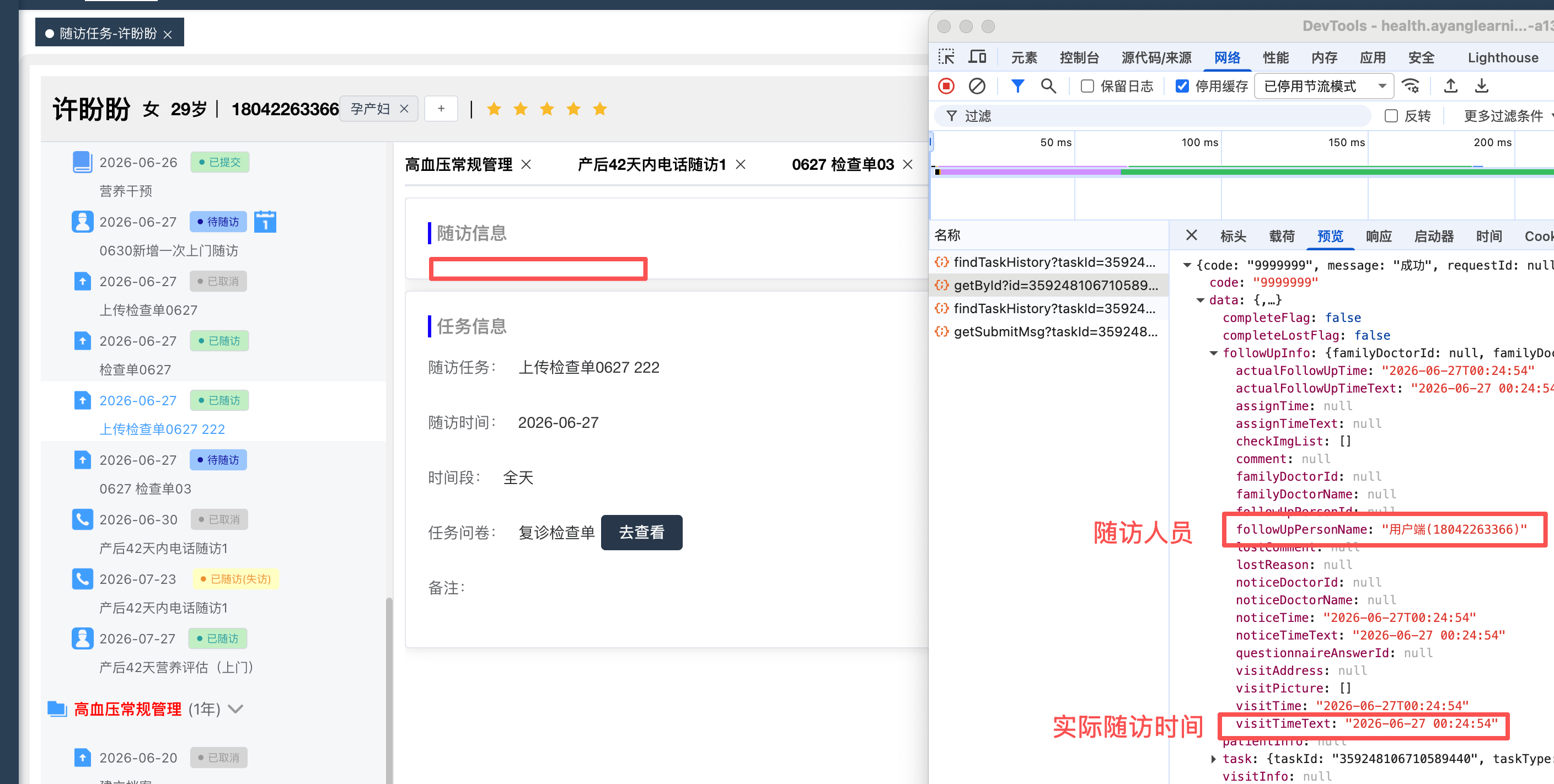
Task: Open network conditions wifi icon
Action: [1411, 86]
